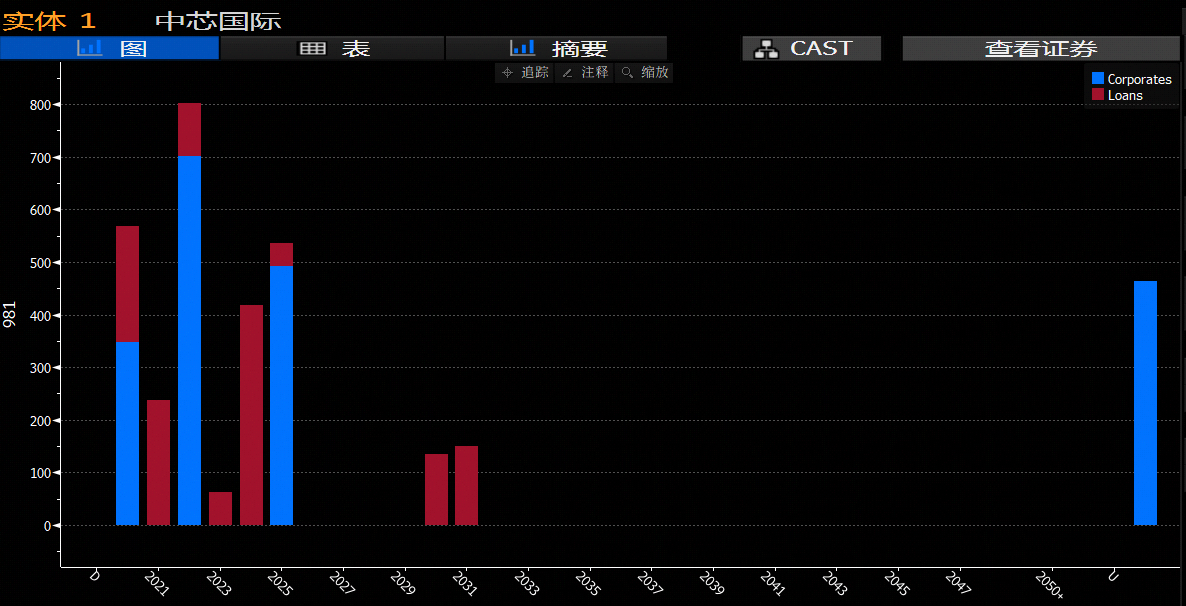The height and width of the screenshot is (606, 1186).
Task: Click the hierarchy icon on CAST button
Action: [767, 49]
